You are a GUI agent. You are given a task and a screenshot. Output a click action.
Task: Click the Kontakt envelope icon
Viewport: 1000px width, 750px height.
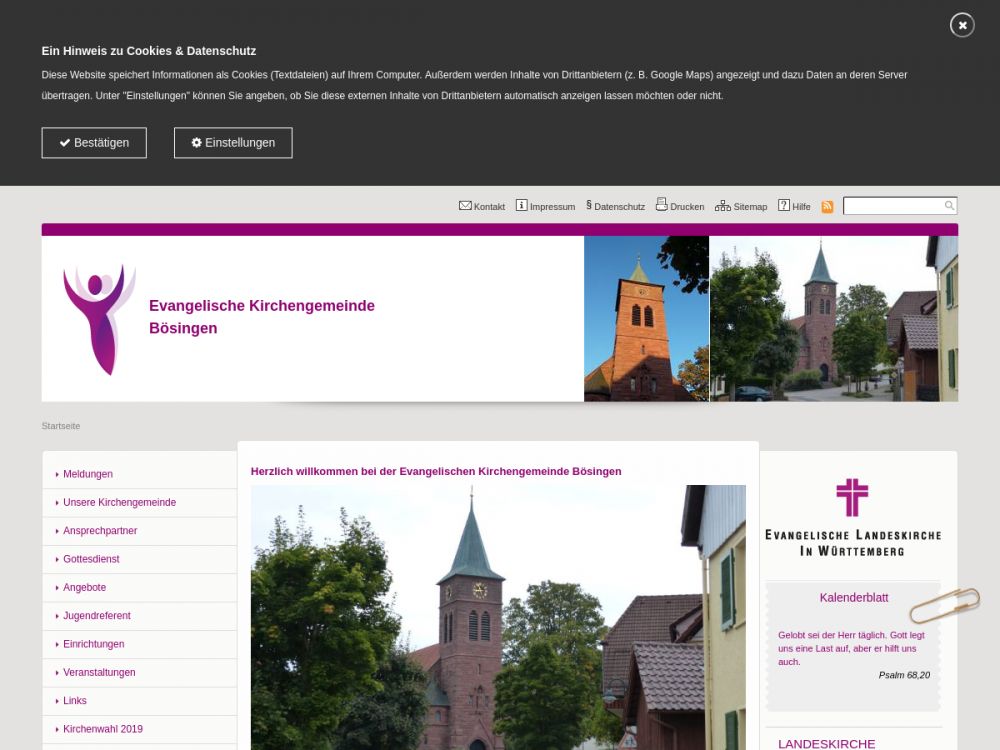[x=465, y=206]
